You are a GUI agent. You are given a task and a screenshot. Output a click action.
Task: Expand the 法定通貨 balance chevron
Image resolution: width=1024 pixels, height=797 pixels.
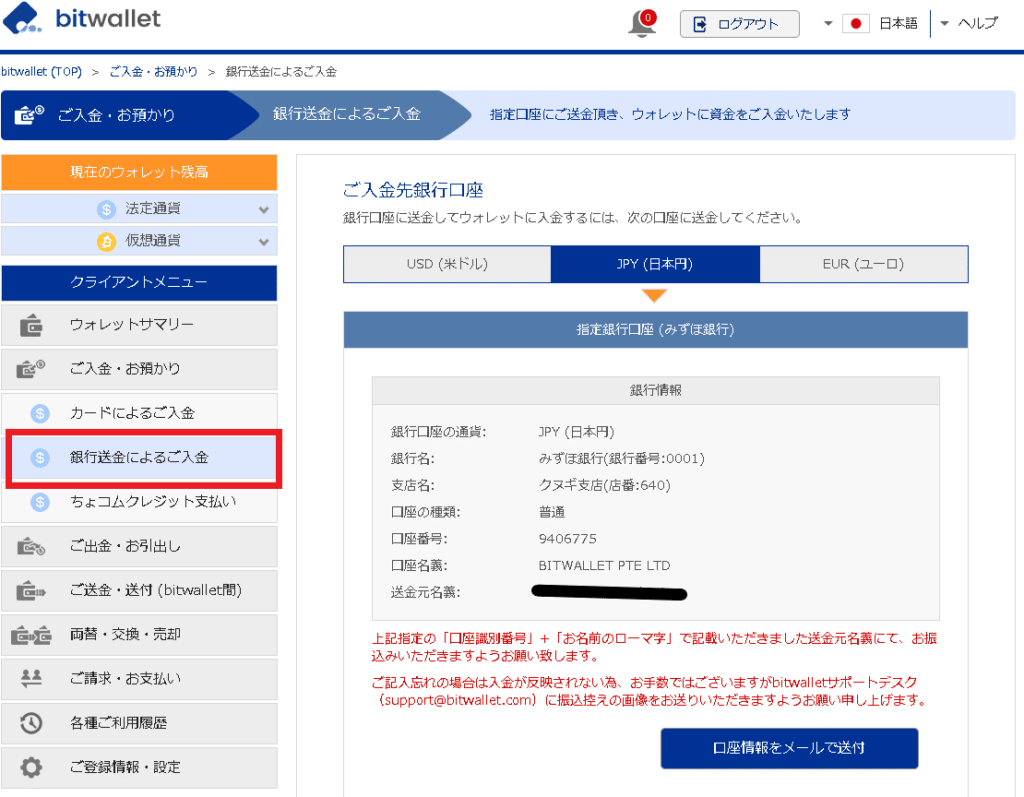click(x=263, y=210)
